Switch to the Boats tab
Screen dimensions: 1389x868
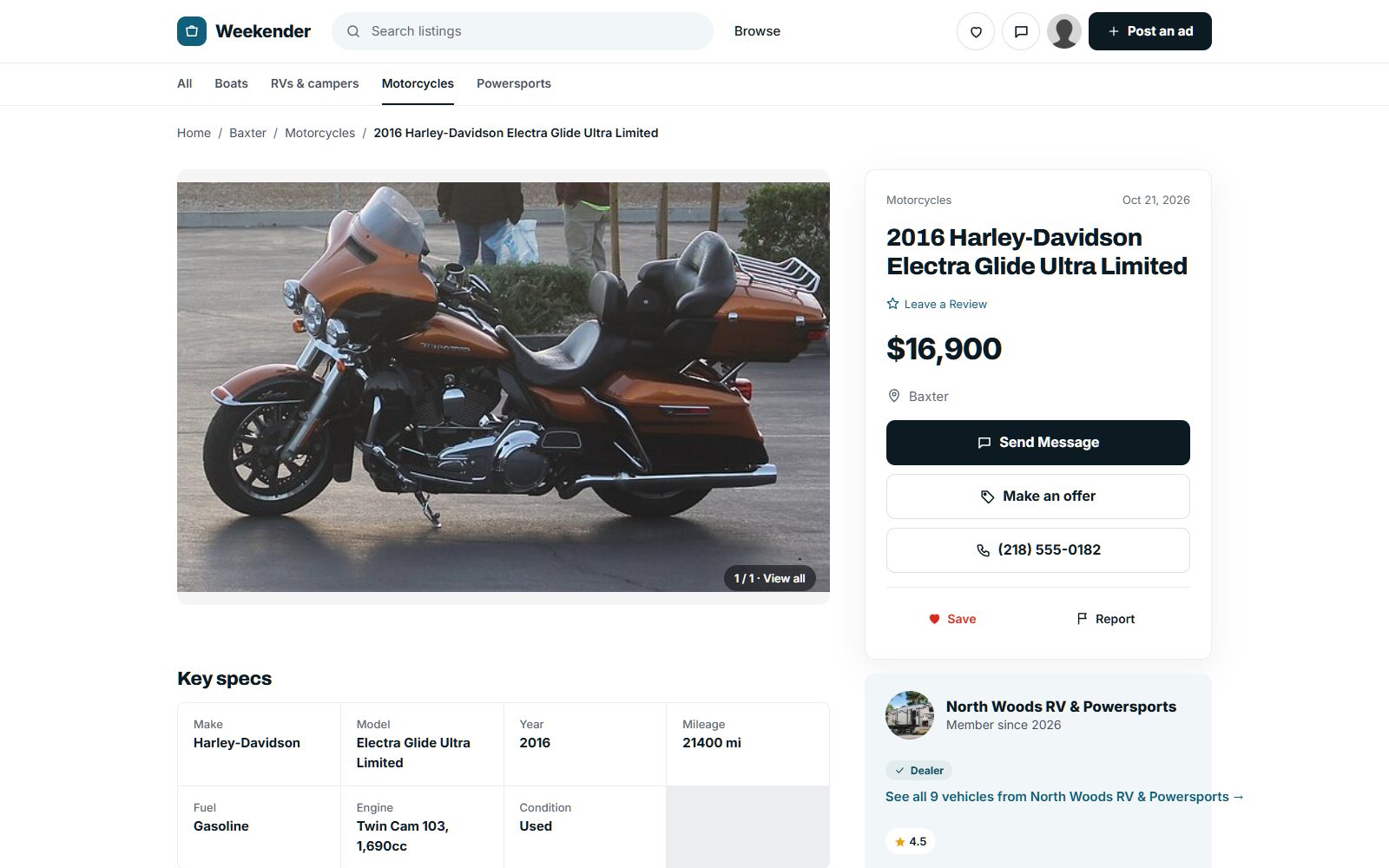tap(231, 83)
